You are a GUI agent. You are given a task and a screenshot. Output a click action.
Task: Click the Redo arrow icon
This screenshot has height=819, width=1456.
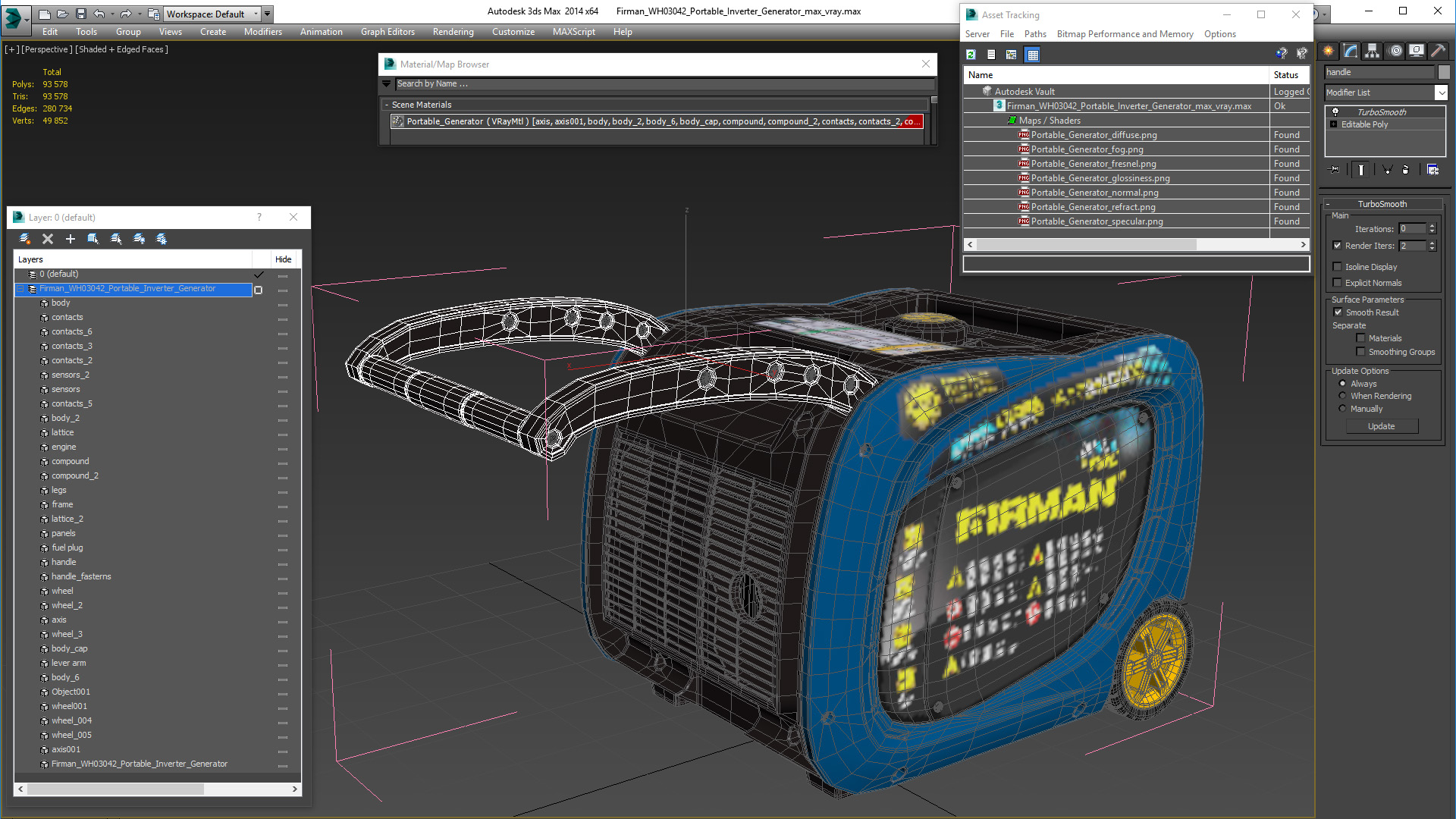[126, 14]
